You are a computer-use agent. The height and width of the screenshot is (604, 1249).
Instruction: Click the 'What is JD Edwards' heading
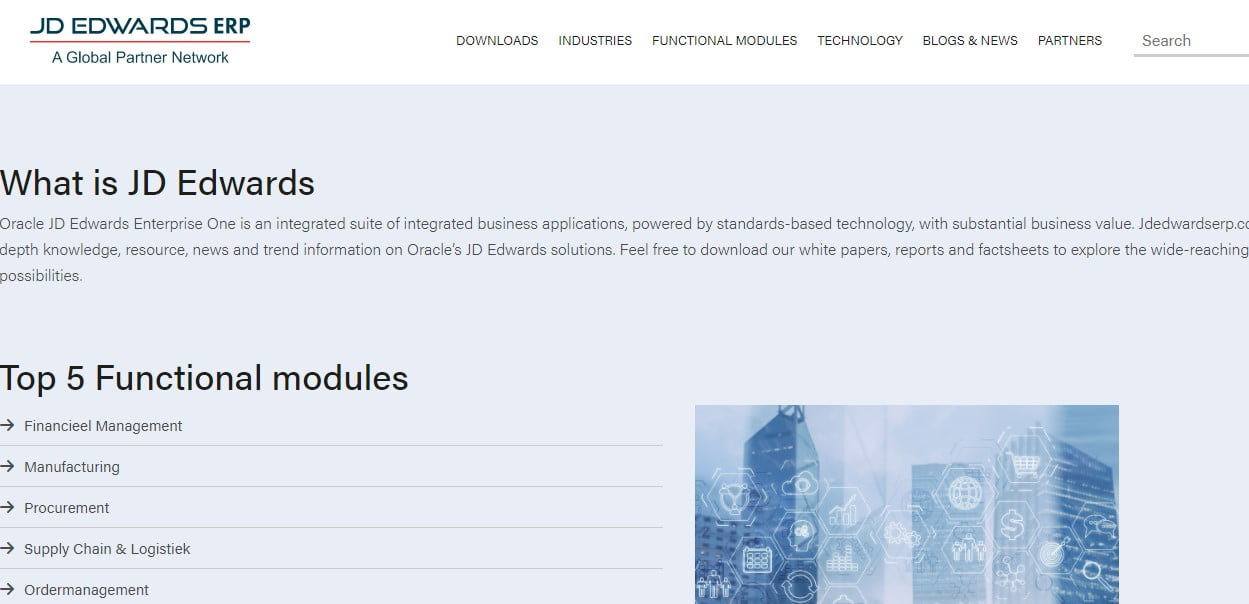click(157, 183)
